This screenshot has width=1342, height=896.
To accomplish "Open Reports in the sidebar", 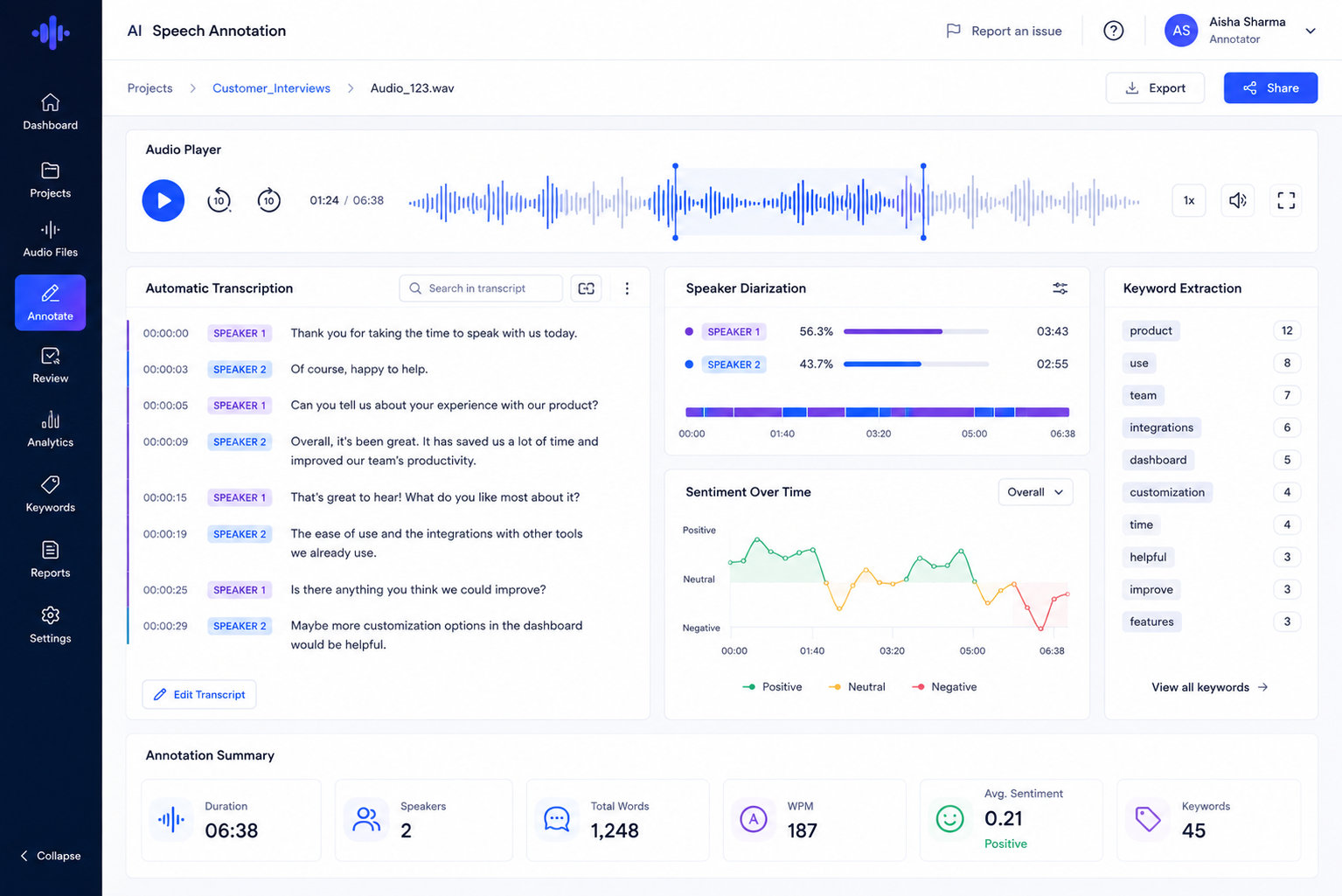I will coord(51,559).
